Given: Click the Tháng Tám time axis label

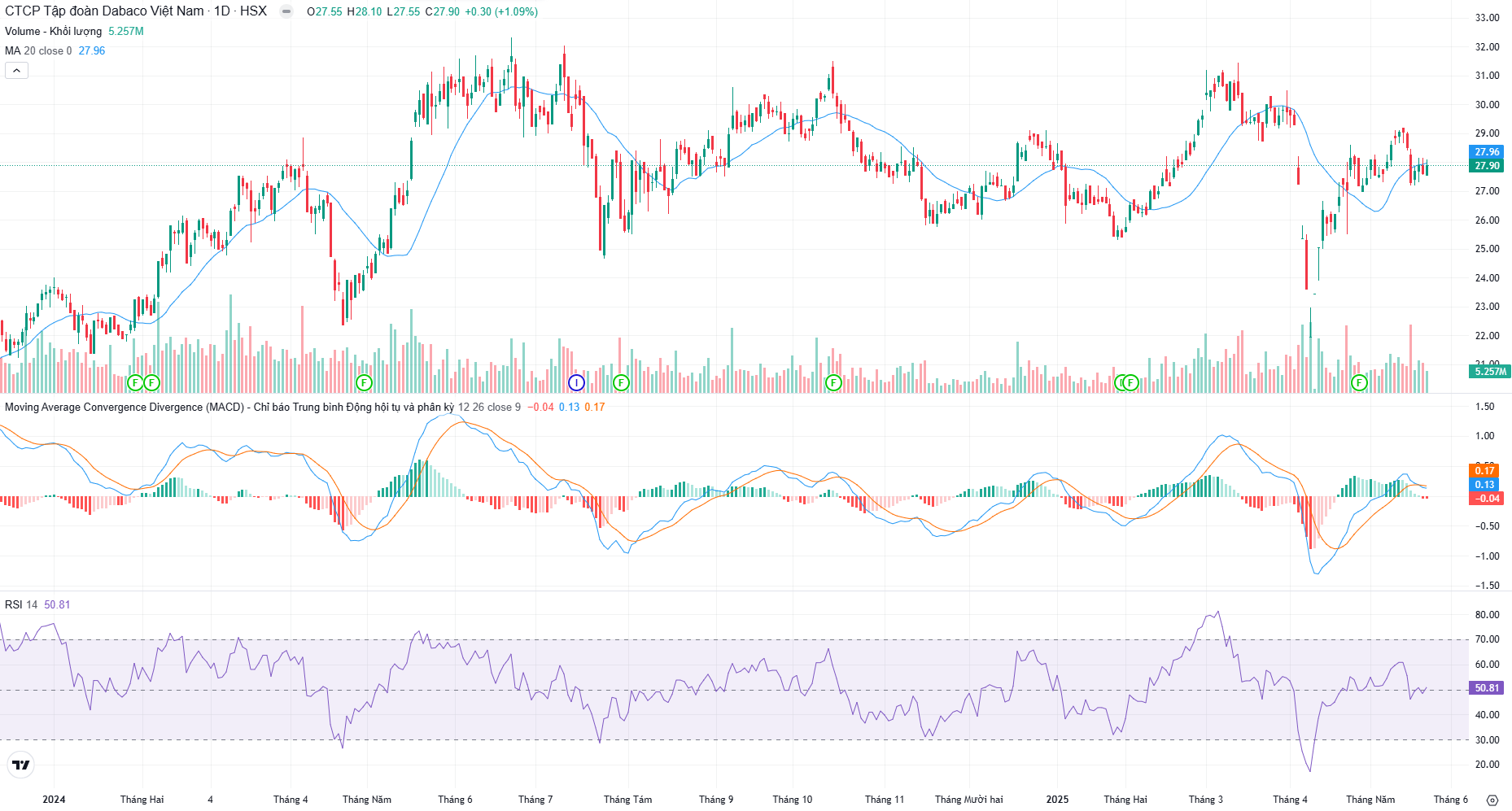Looking at the screenshot, I should [x=627, y=800].
